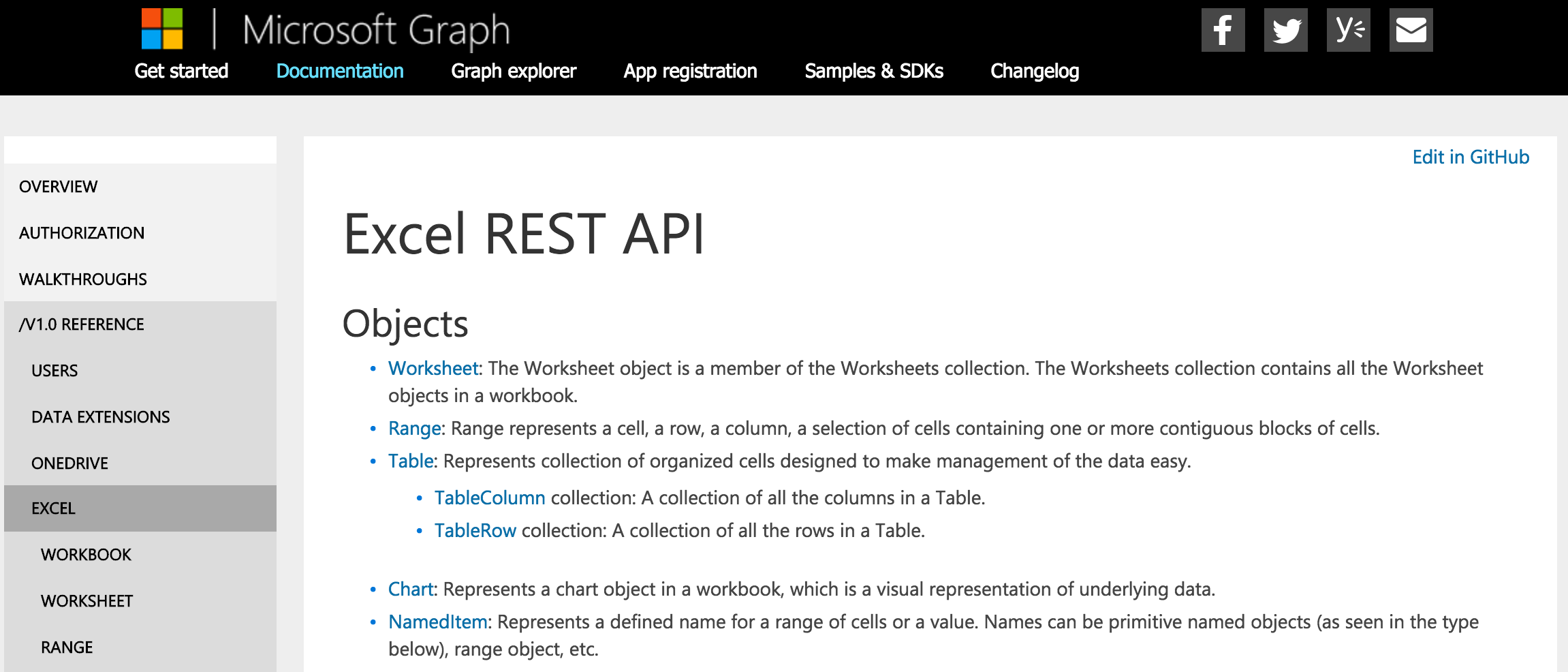Share page via Yammer icon
Image resolution: width=1568 pixels, height=672 pixels.
click(x=1348, y=30)
